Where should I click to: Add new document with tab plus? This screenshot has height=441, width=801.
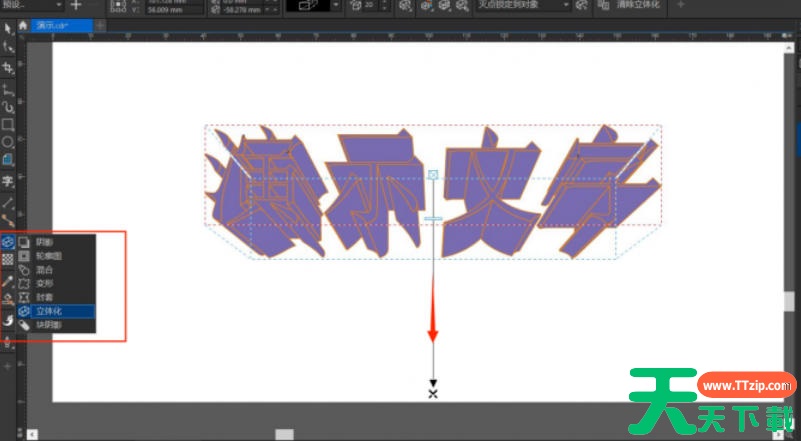point(100,26)
